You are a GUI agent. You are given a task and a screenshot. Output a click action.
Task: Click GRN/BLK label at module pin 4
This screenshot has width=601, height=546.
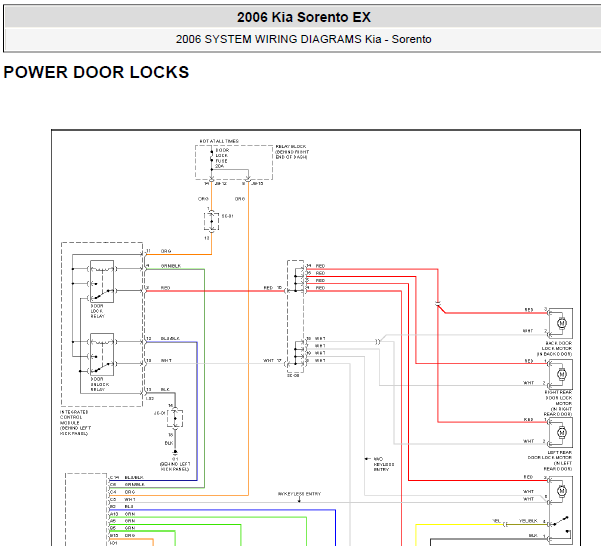coord(171,266)
